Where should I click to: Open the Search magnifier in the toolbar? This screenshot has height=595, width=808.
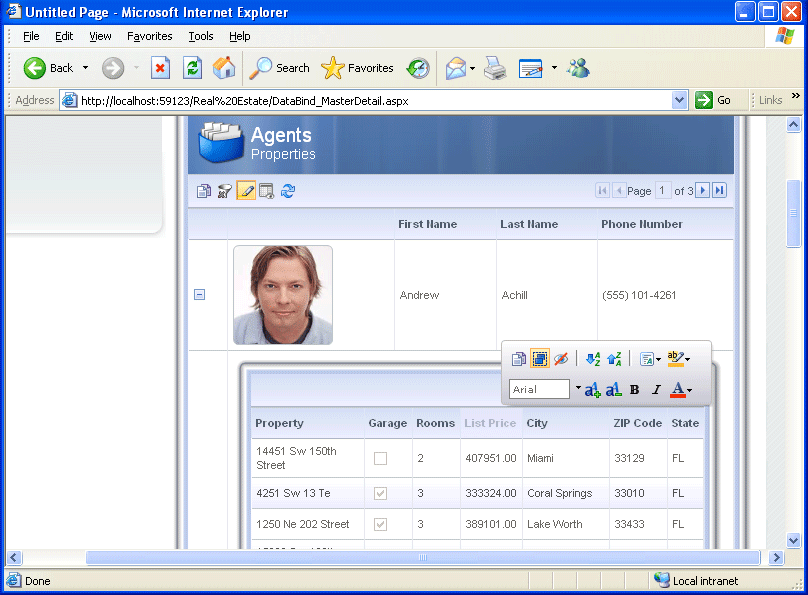coord(261,68)
